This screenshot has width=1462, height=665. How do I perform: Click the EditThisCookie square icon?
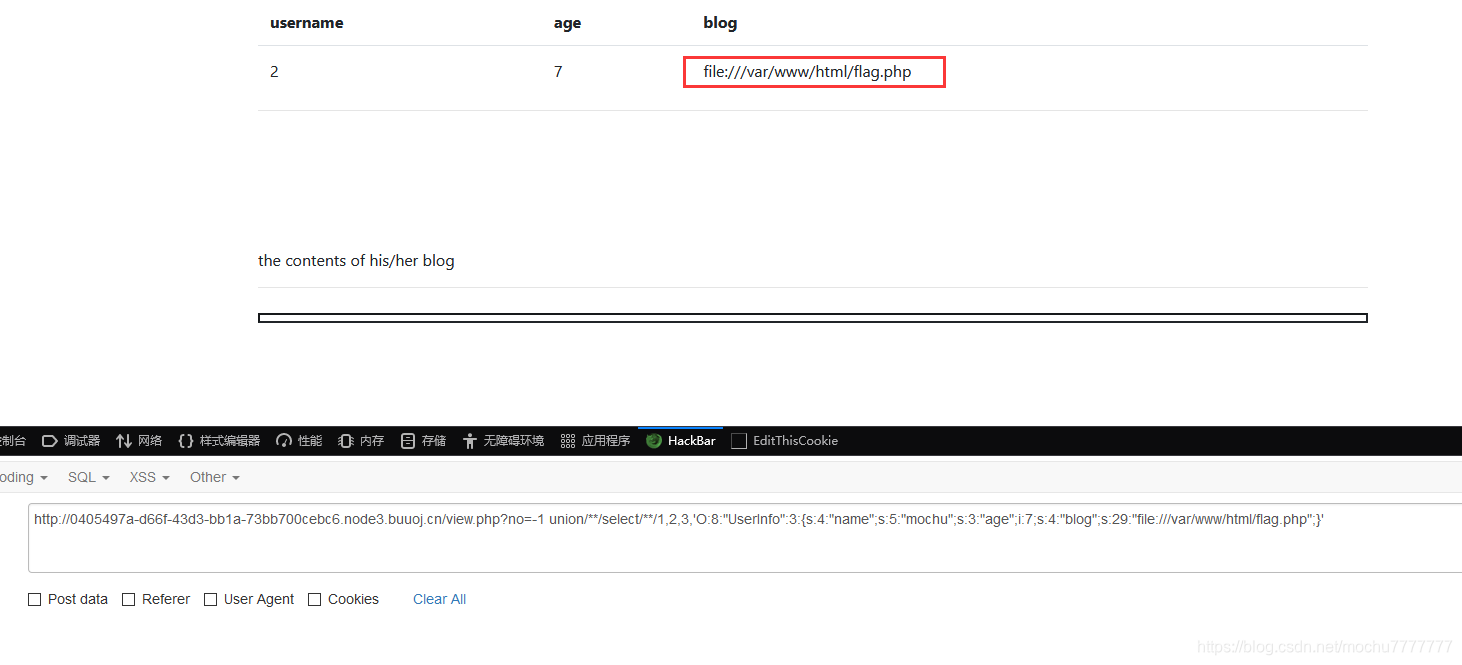(739, 441)
